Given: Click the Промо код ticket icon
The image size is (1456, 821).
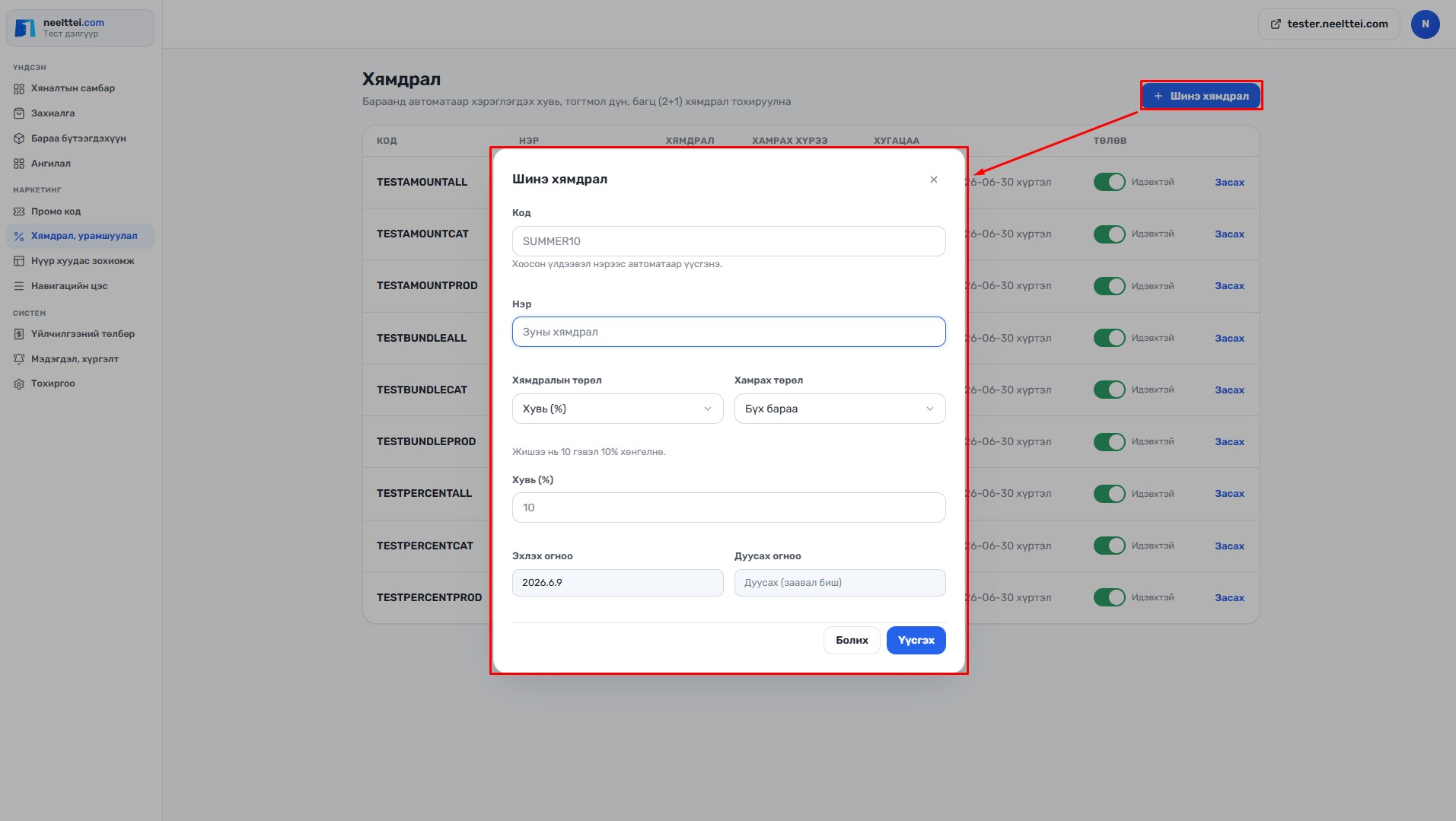Looking at the screenshot, I should pos(19,212).
